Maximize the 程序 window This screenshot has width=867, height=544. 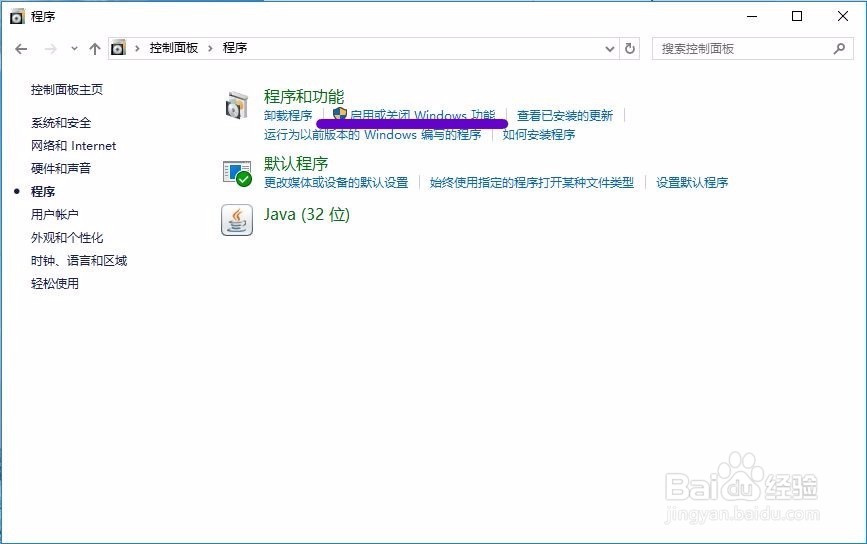[797, 17]
